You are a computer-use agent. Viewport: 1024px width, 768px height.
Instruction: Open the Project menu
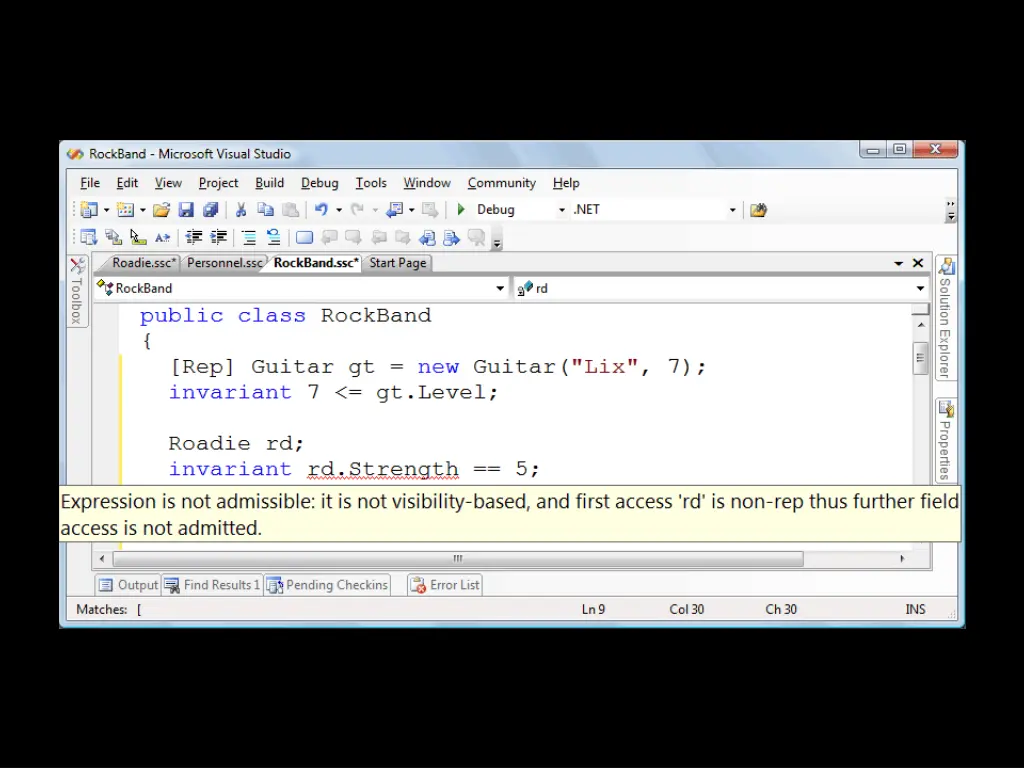[218, 183]
